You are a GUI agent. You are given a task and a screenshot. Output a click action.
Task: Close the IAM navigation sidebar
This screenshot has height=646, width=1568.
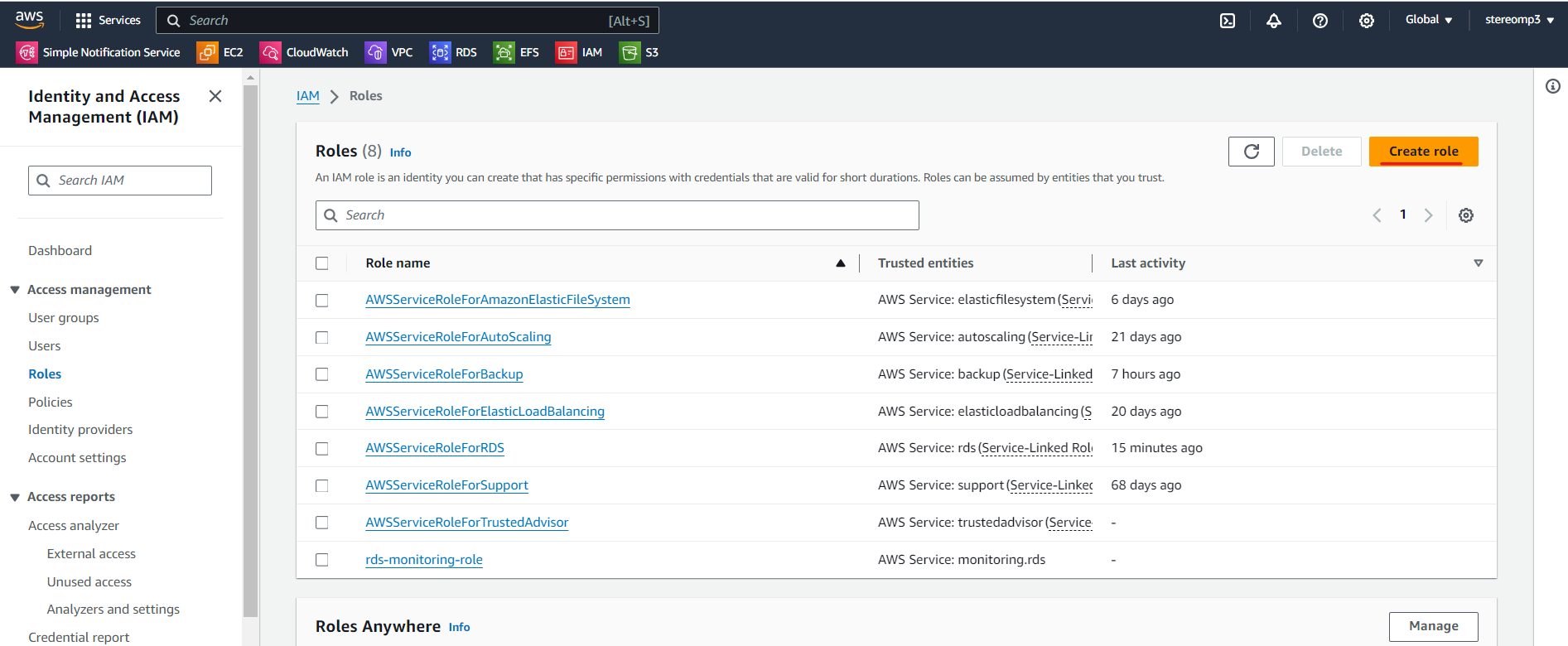coord(215,96)
